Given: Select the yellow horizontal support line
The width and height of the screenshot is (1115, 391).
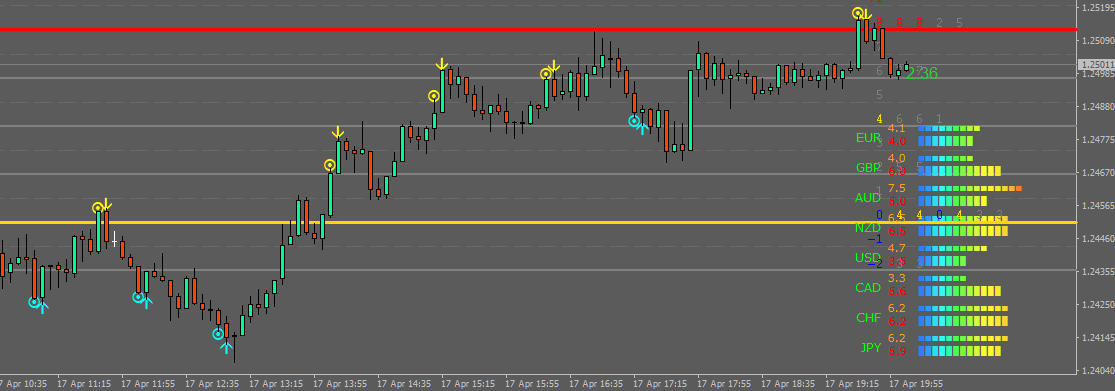Looking at the screenshot, I should point(537,223).
